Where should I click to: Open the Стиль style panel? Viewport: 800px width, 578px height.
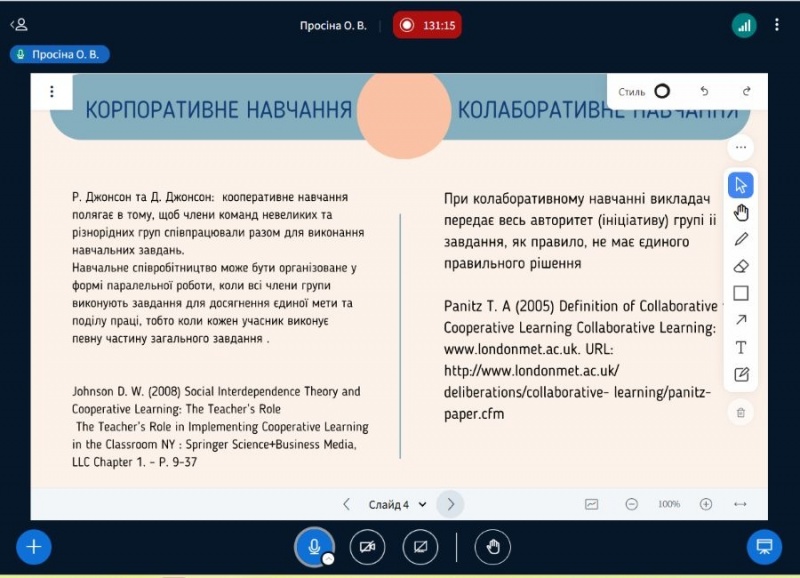[x=645, y=91]
